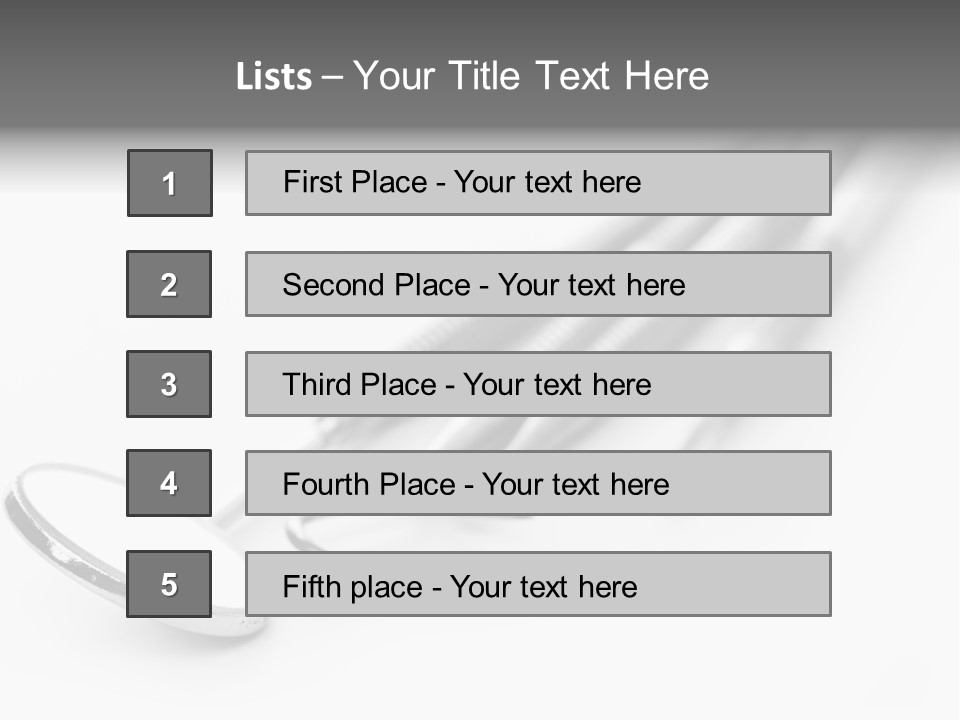Click 'Your text here' in First Place box

(547, 182)
